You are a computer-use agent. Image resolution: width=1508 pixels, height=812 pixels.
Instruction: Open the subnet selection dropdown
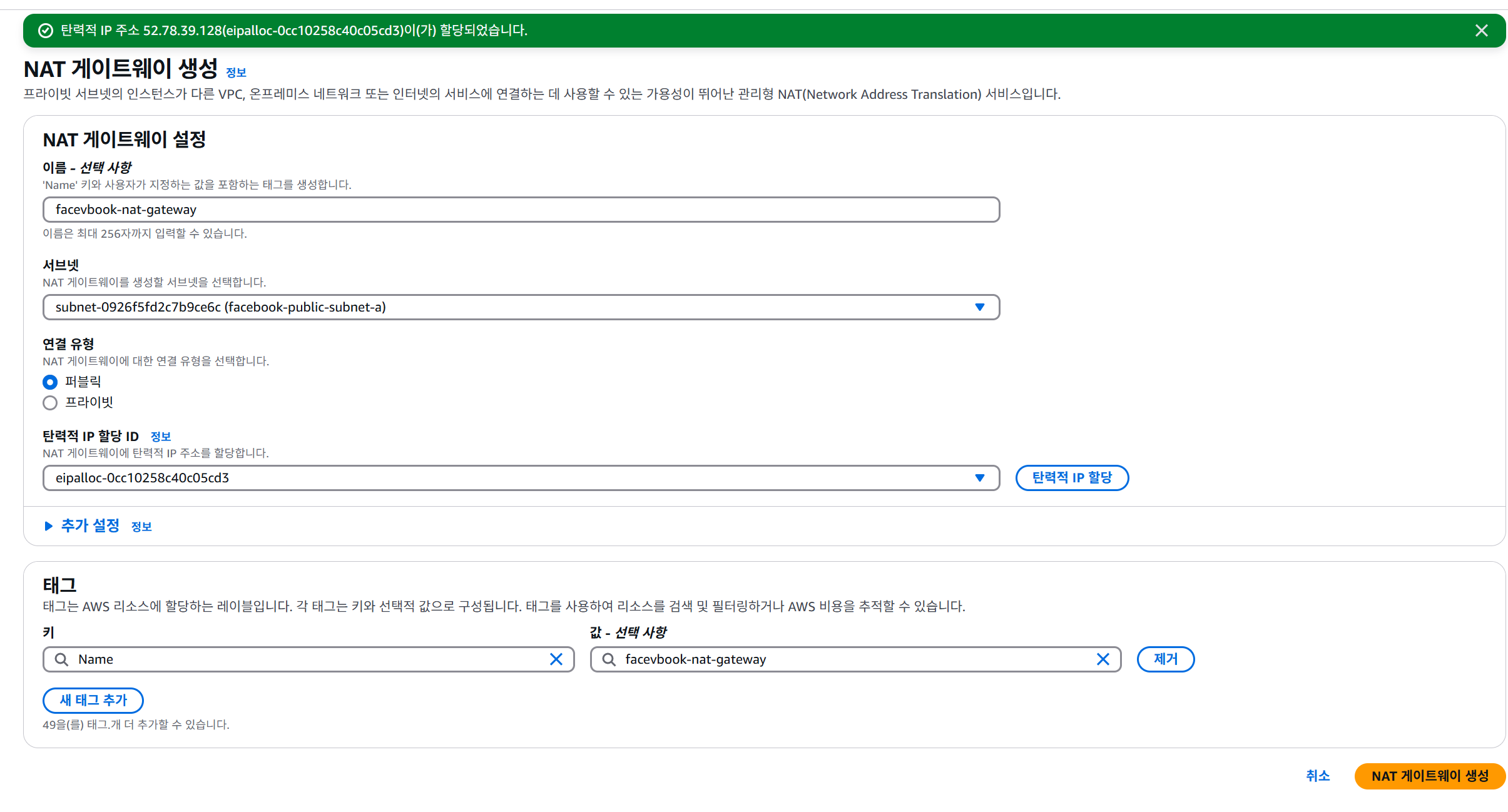pos(501,307)
